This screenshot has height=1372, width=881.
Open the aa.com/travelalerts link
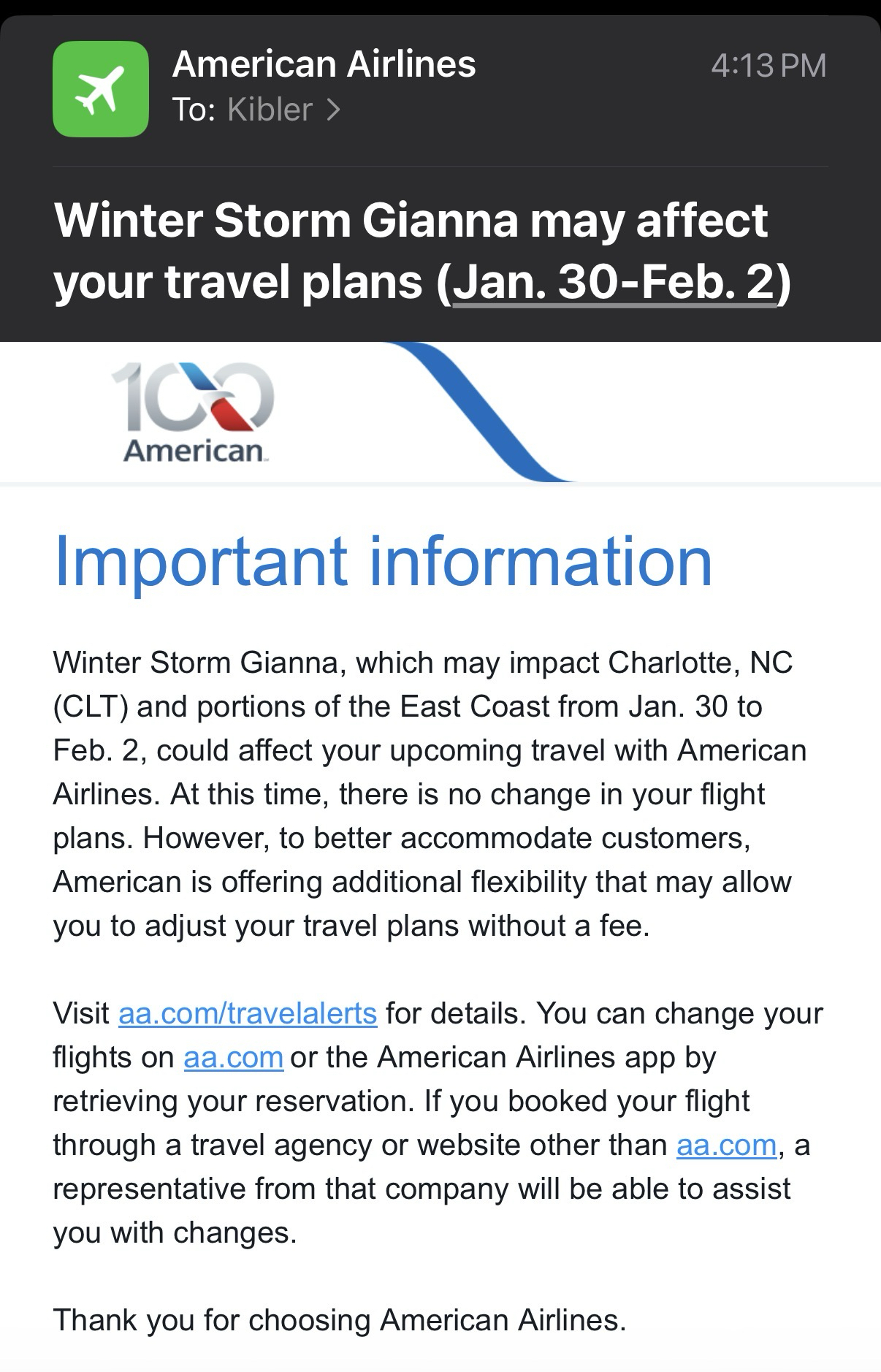248,1013
